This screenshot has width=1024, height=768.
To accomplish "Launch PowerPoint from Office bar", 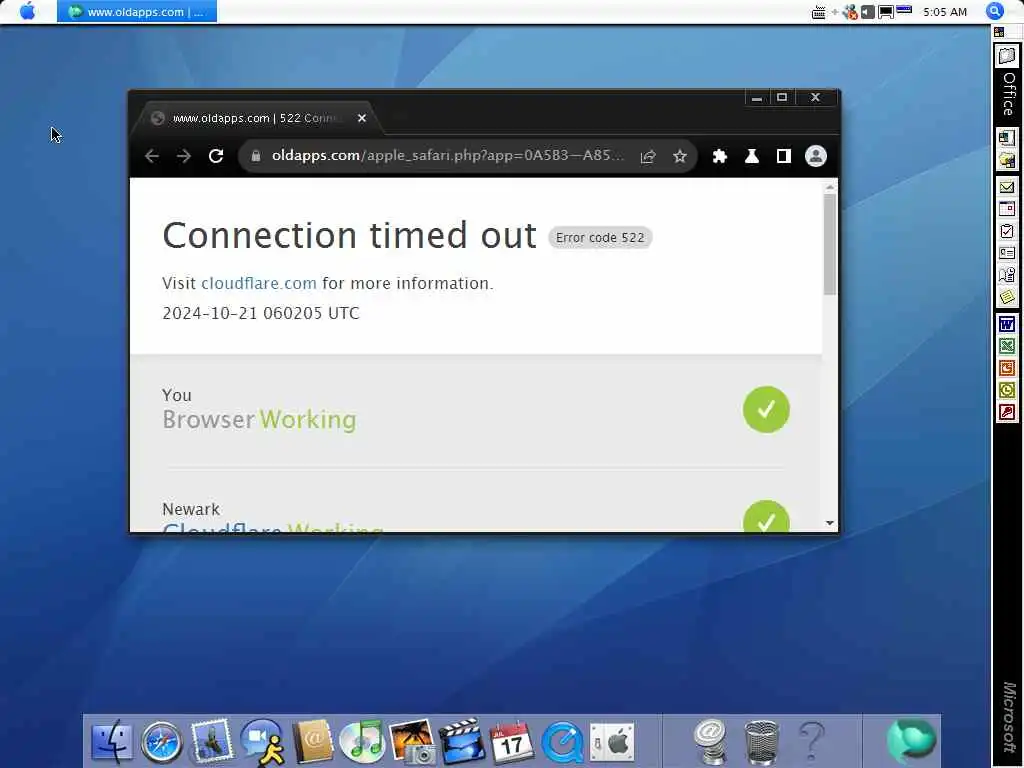I will coord(1006,368).
